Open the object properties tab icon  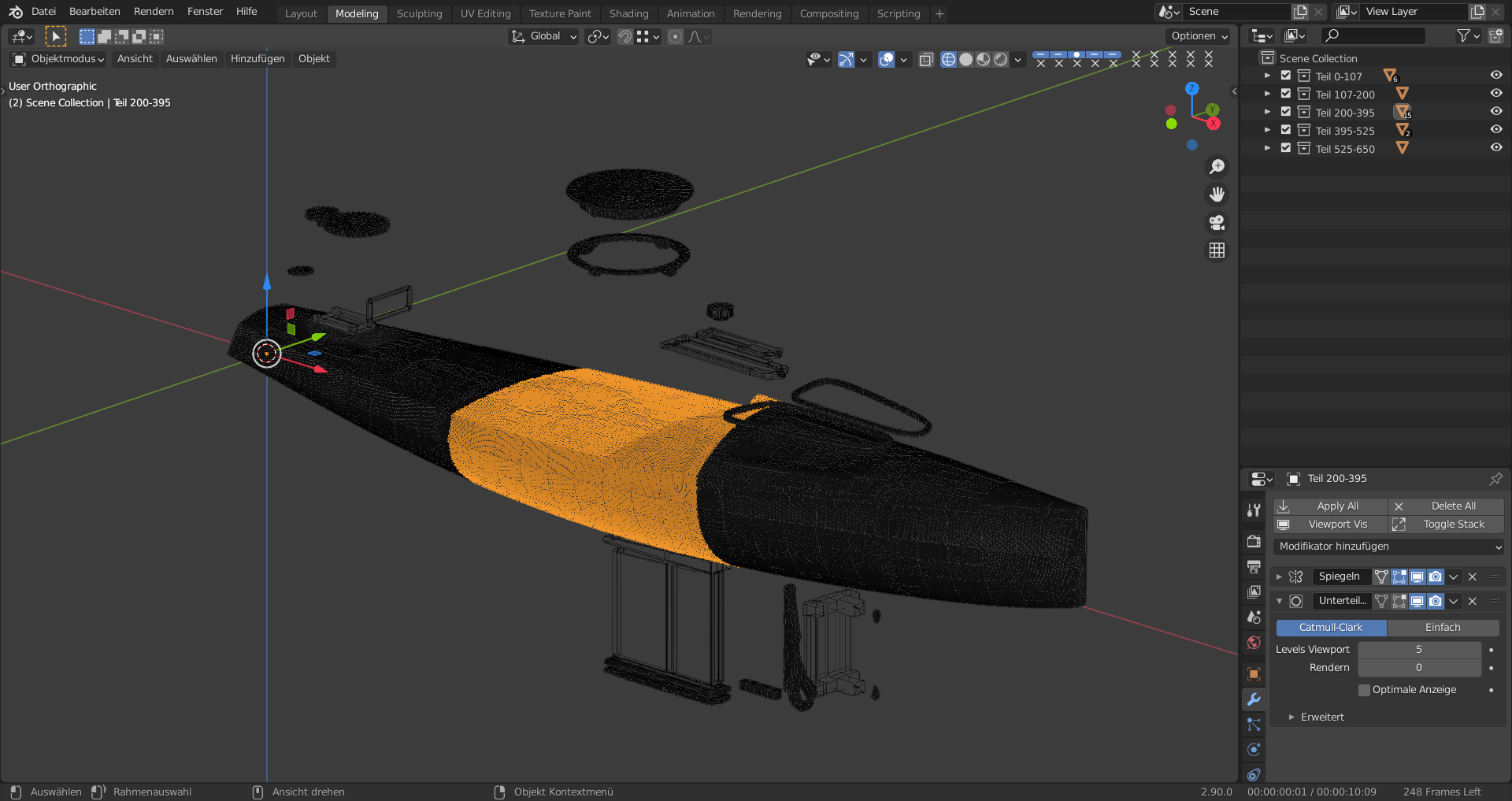point(1254,674)
